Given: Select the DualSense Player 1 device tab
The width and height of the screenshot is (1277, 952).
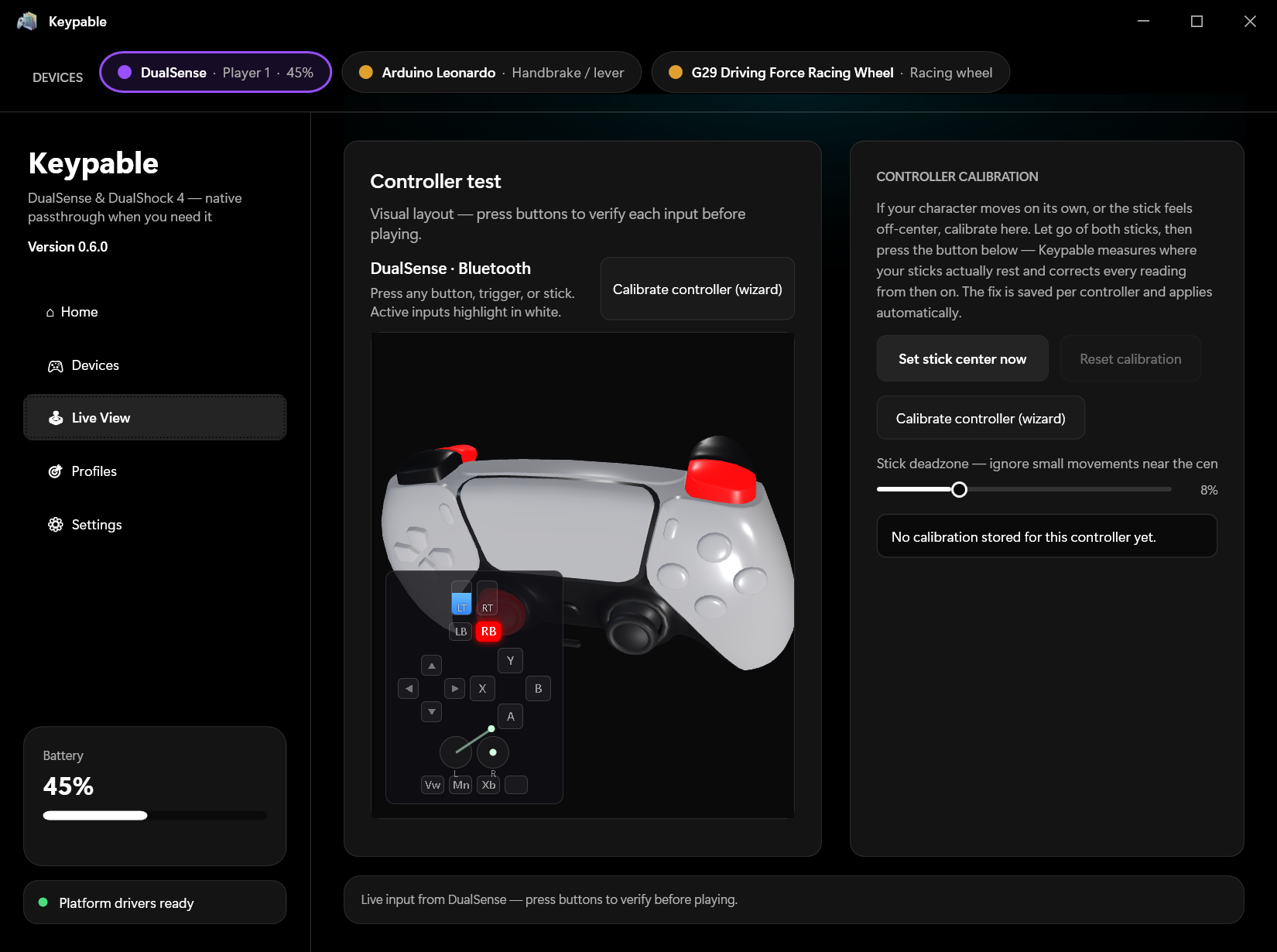Looking at the screenshot, I should tap(216, 72).
